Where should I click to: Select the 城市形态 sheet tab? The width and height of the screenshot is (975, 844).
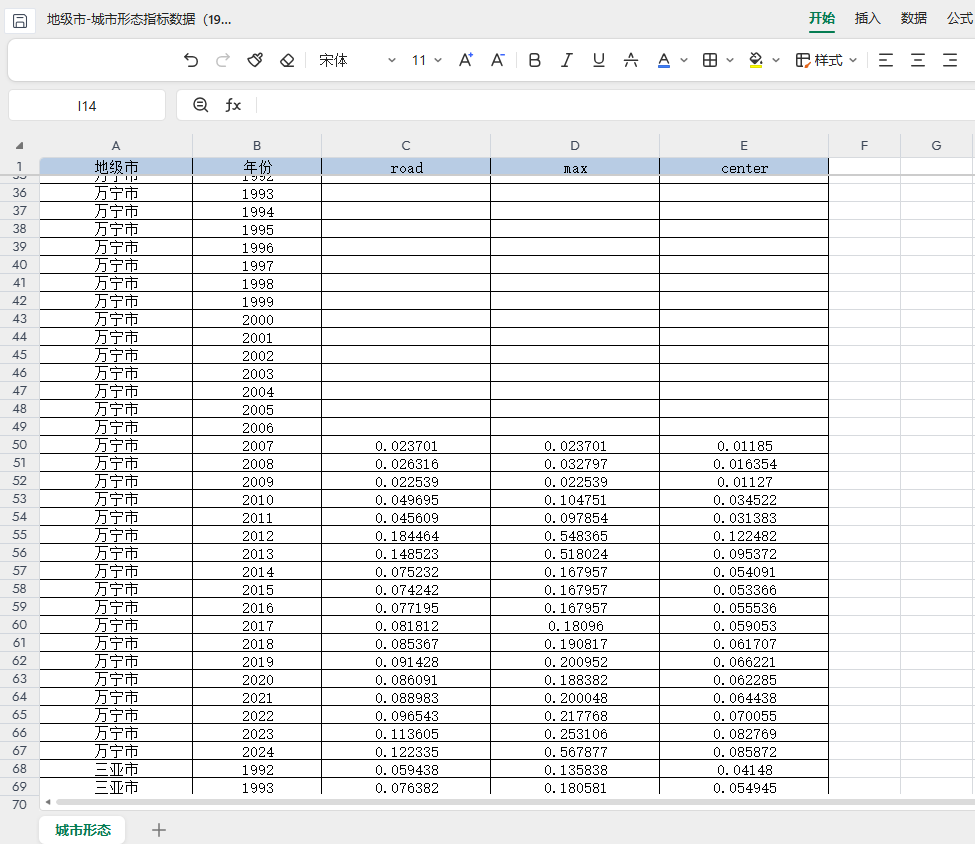83,830
